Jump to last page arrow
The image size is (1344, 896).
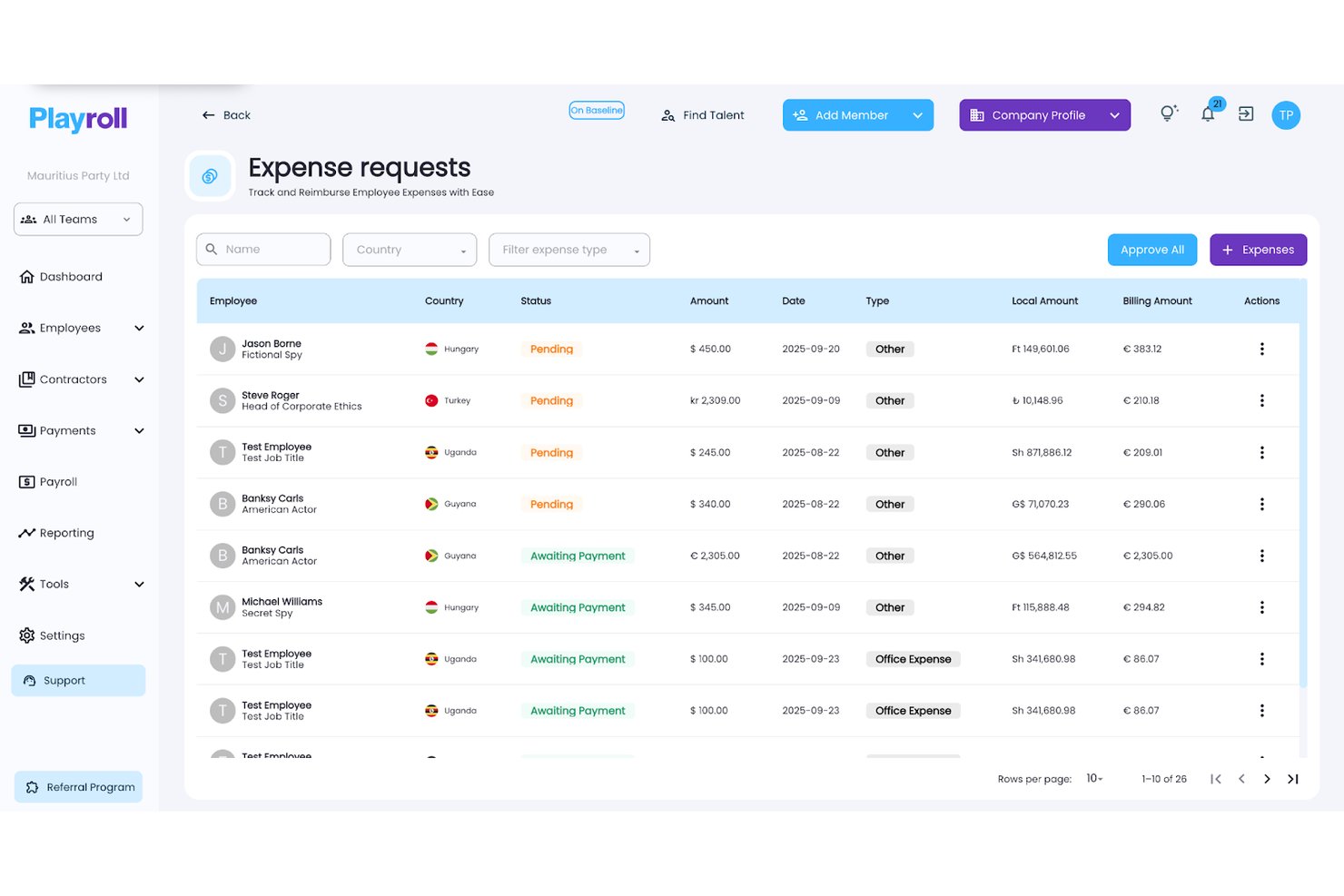pos(1293,779)
